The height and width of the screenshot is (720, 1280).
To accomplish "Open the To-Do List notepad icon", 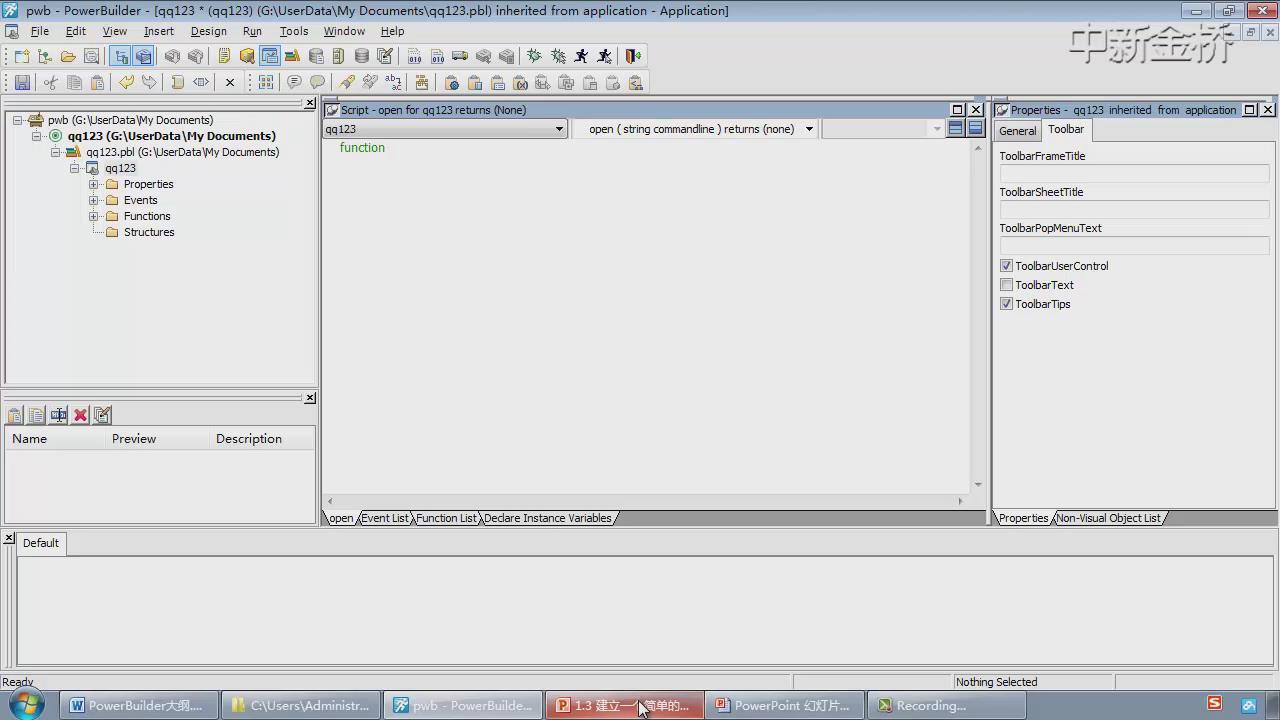I will pos(224,56).
